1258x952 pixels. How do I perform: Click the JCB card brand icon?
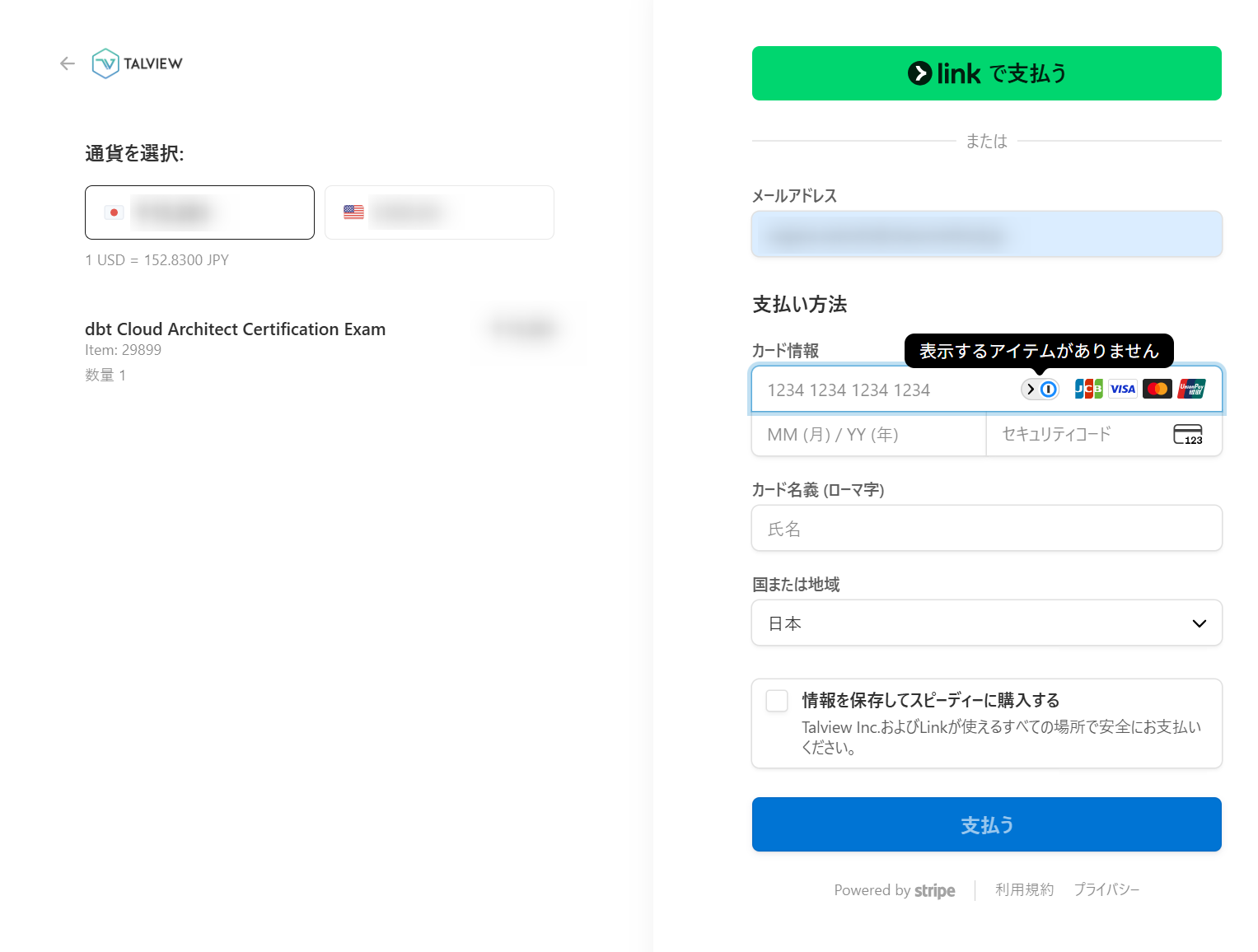[1088, 389]
